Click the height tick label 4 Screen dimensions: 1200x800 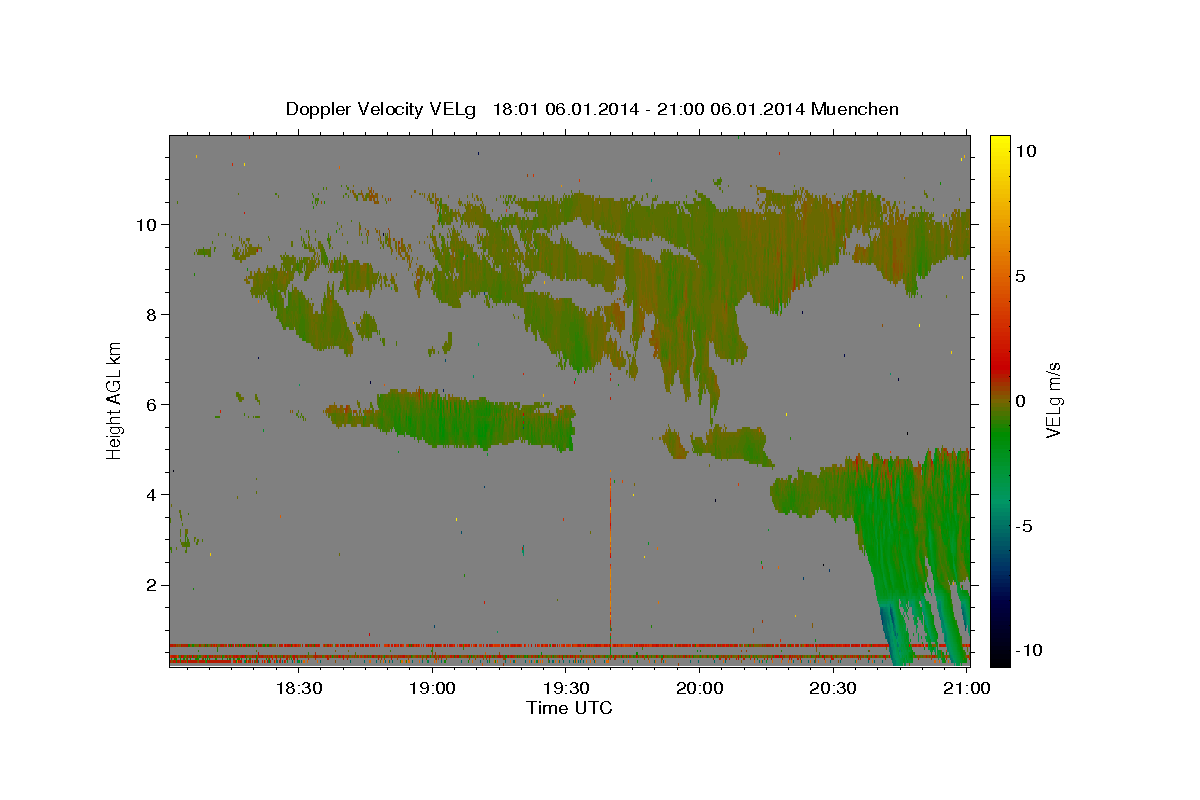pyautogui.click(x=152, y=494)
